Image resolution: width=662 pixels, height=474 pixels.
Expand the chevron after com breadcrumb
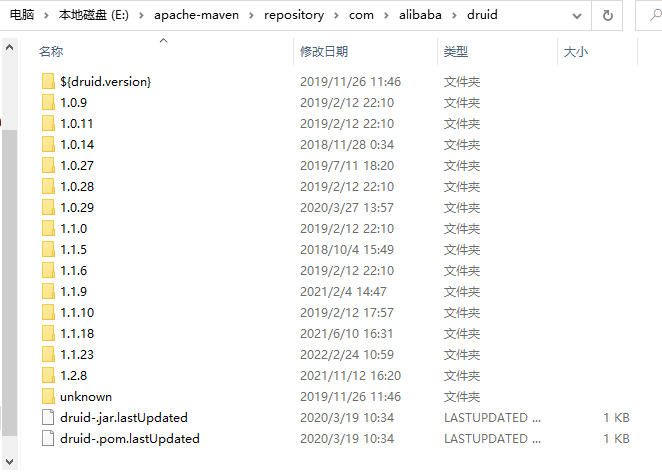386,16
